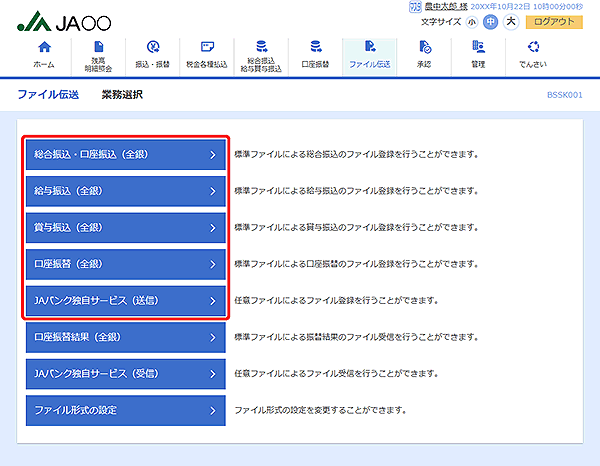Open 総合振込 給与賞与振込 navigation item

pos(261,57)
